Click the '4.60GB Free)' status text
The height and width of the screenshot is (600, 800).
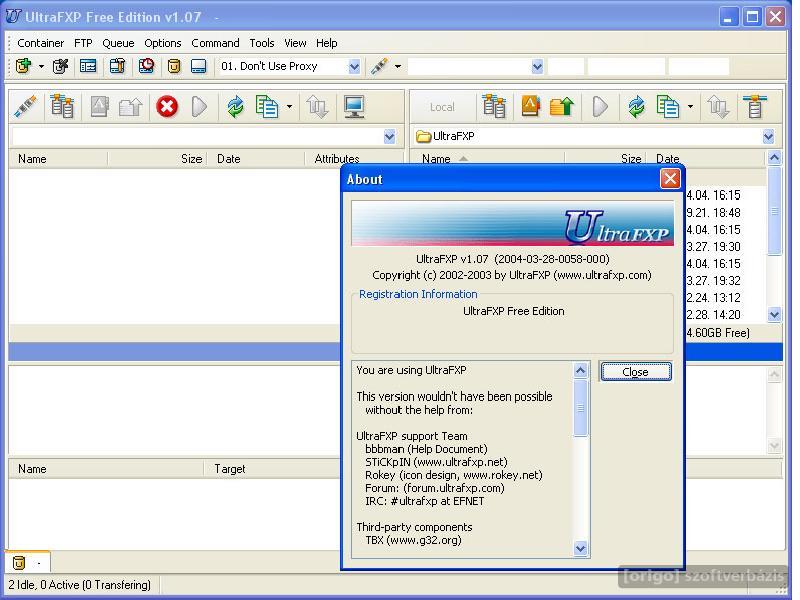tap(718, 333)
